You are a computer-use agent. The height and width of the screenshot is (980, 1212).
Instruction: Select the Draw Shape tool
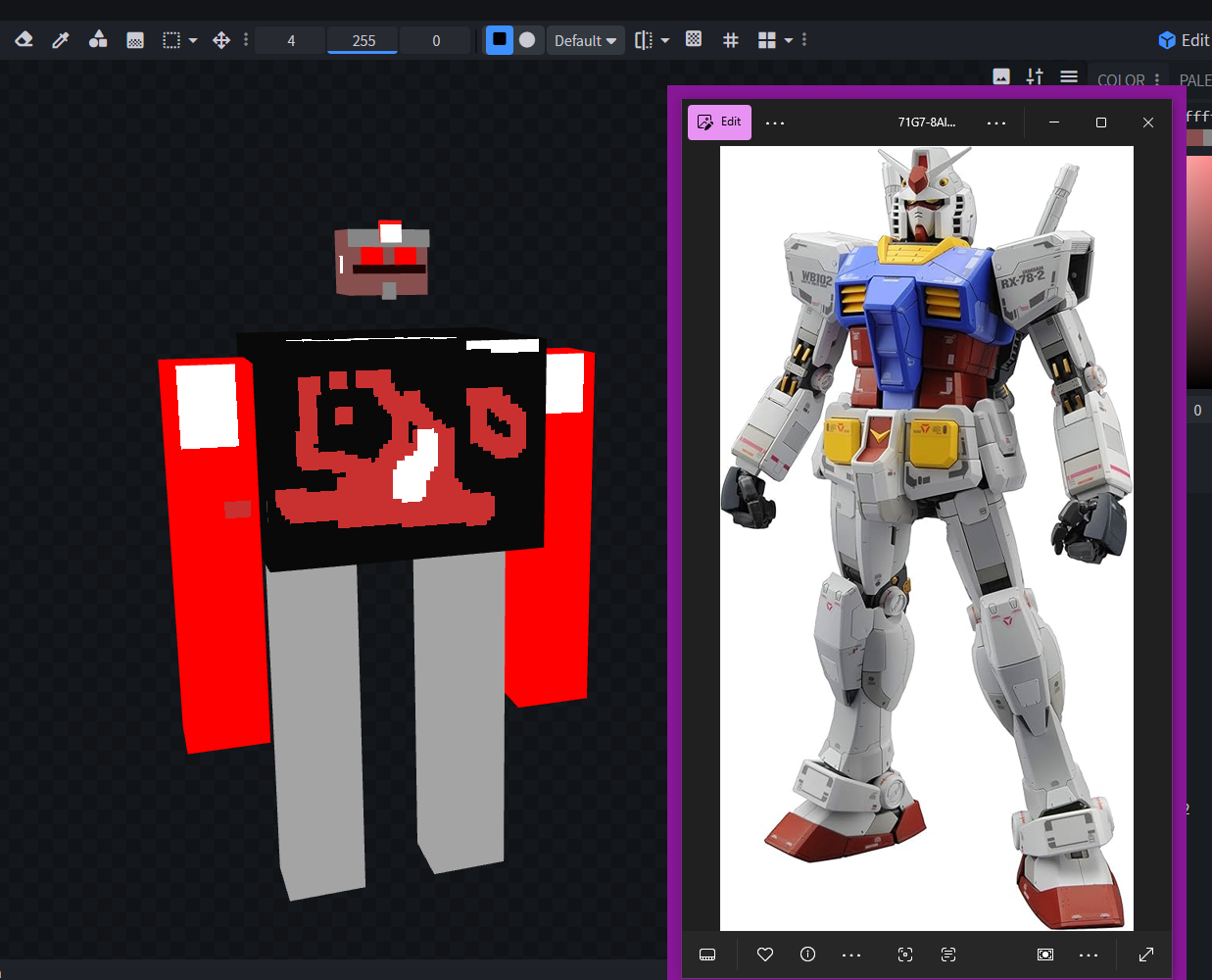pos(98,40)
